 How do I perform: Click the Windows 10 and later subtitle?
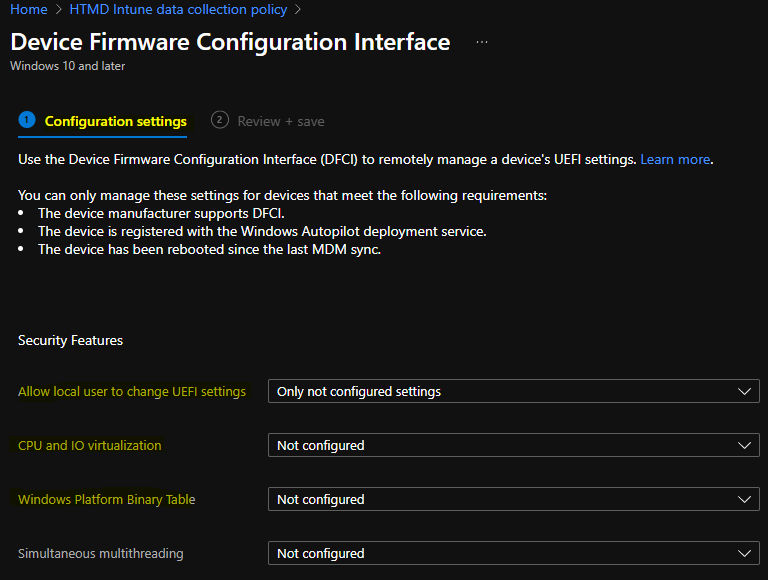(68, 66)
